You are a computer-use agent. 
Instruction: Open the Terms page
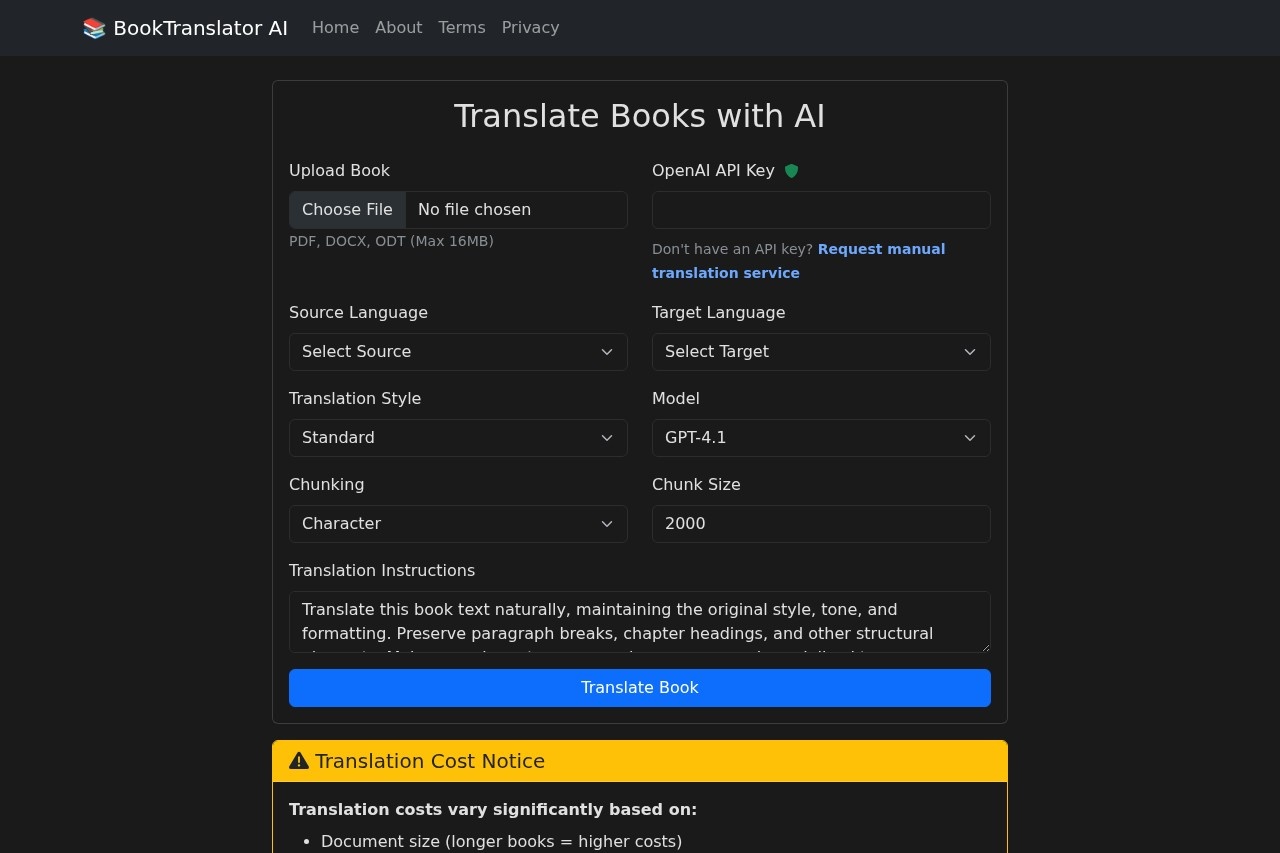[x=461, y=27]
